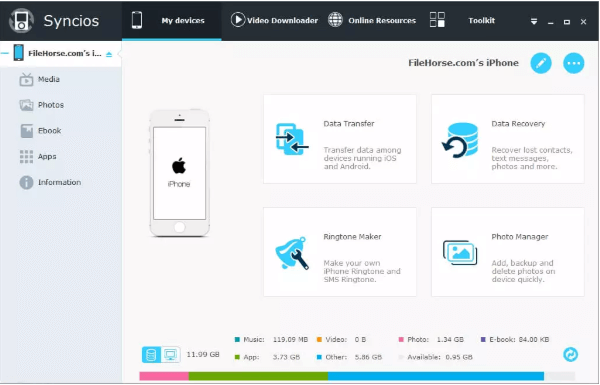Open the Ringtone Maker title
Image resolution: width=600 pixels, height=385 pixels.
click(x=352, y=237)
